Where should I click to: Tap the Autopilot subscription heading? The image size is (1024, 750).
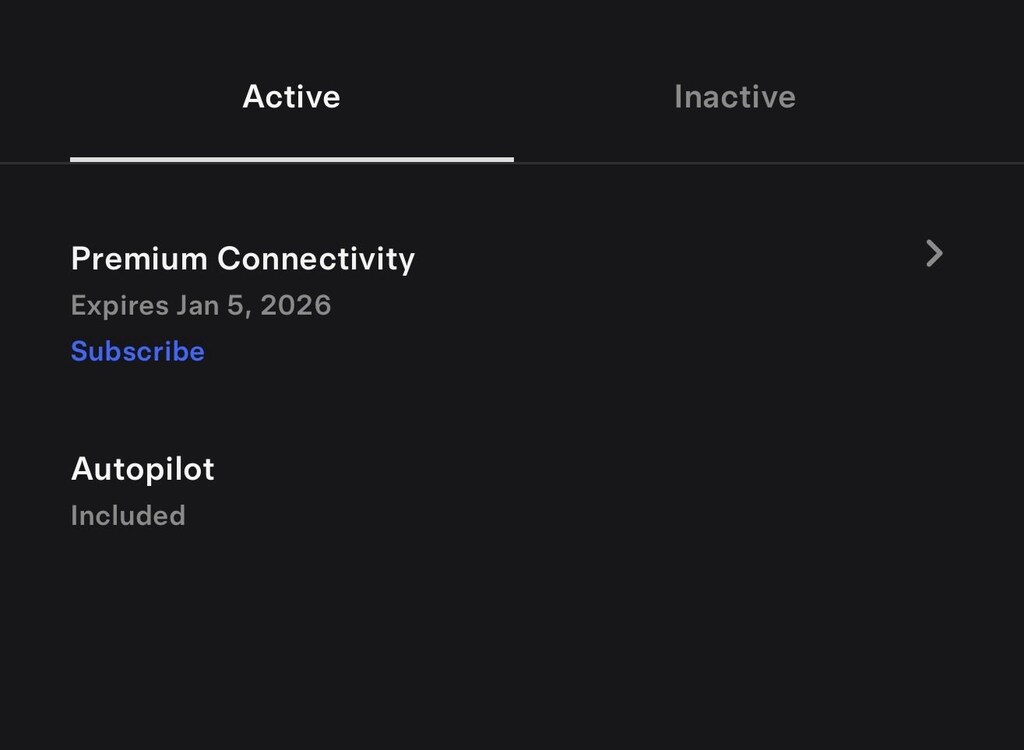coord(143,469)
